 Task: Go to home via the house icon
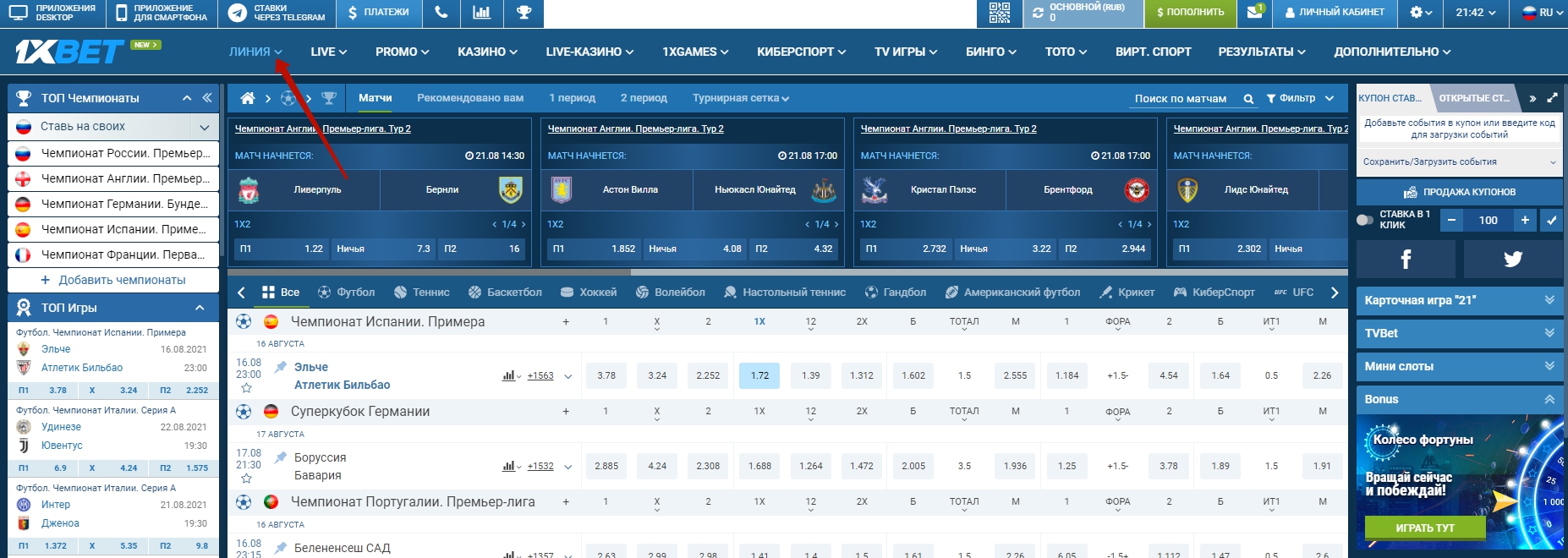coord(248,98)
